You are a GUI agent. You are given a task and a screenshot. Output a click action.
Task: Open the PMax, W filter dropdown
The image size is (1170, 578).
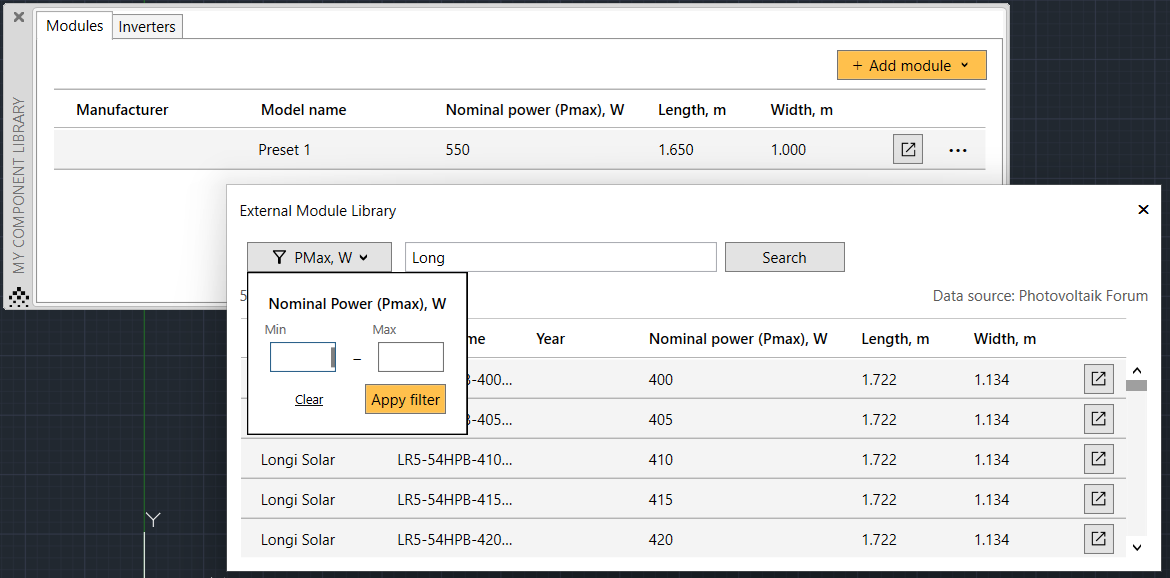(x=319, y=257)
